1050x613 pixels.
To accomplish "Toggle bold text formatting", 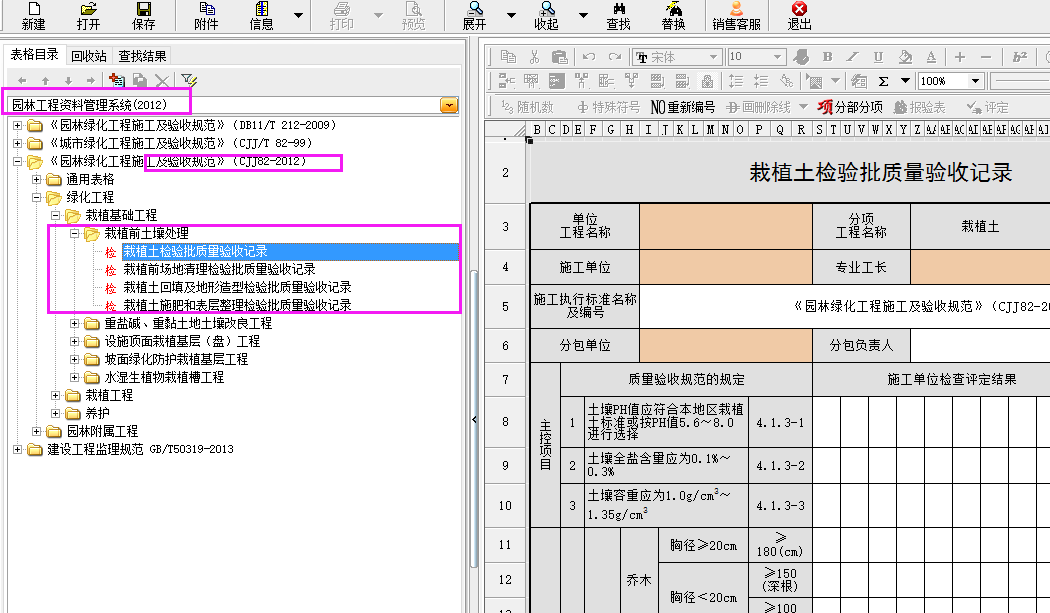I will click(827, 57).
